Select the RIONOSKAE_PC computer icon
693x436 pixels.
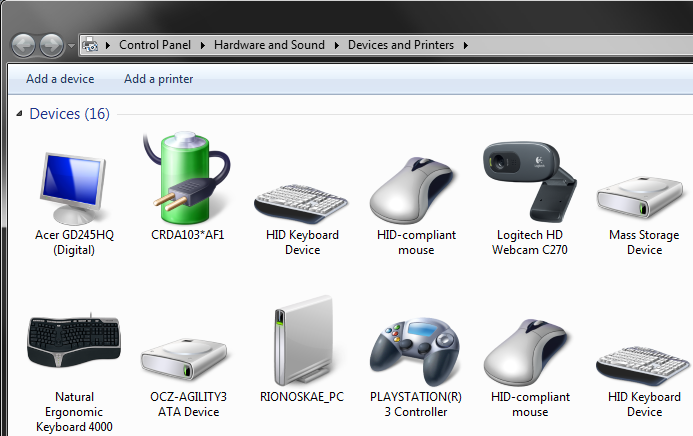303,340
